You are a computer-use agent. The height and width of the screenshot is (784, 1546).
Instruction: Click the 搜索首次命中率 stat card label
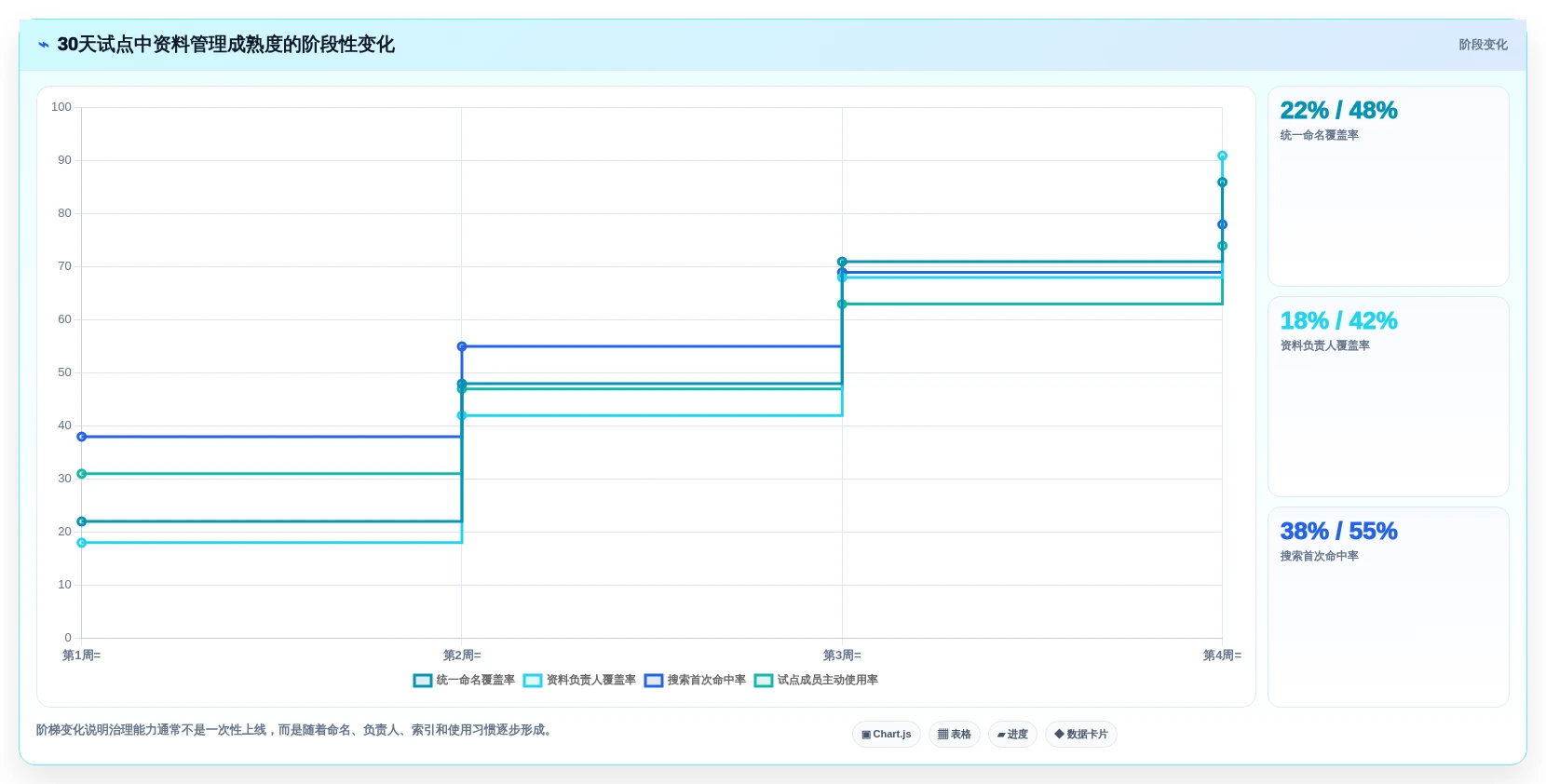point(1319,556)
